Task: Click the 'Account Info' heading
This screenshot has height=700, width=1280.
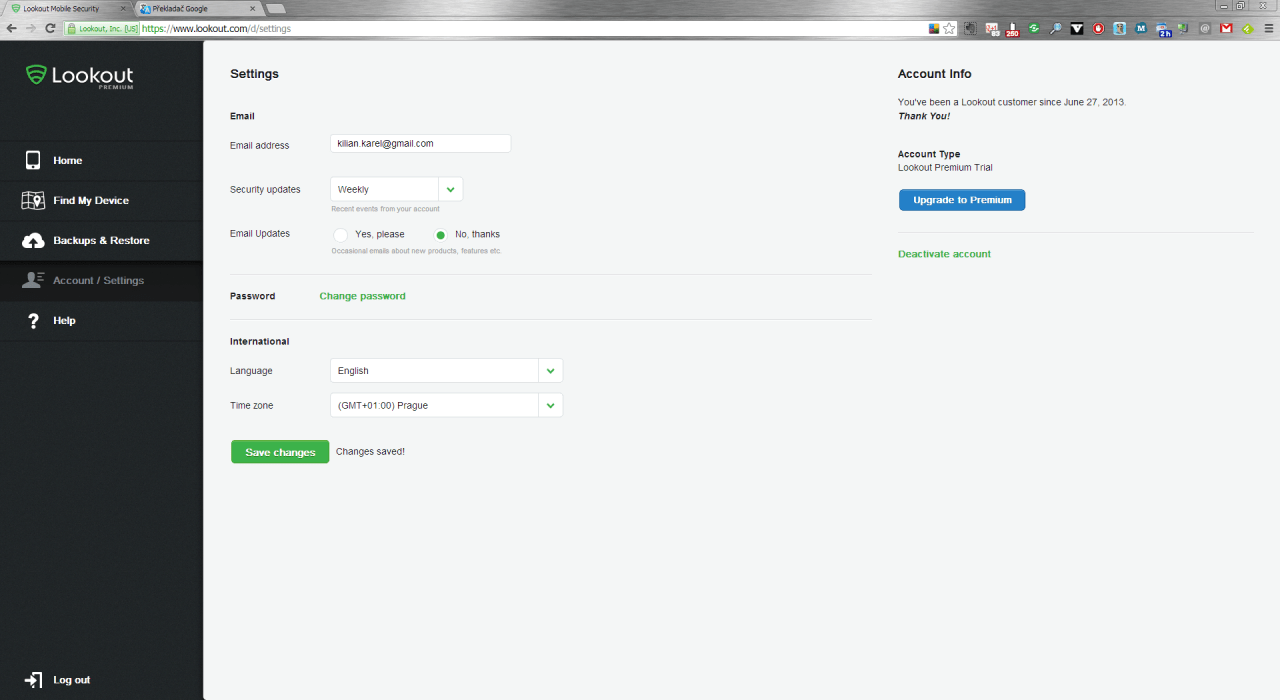Action: (934, 74)
